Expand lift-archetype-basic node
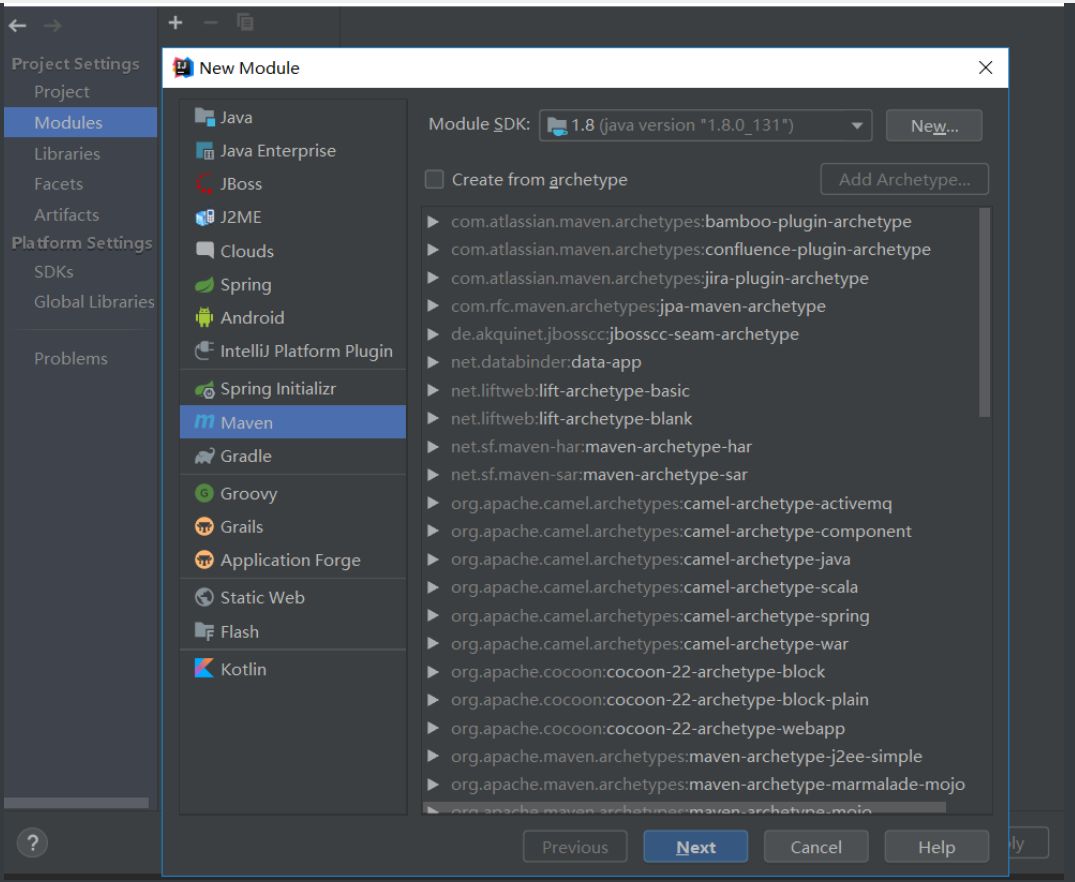Viewport: 1075px width, 882px height. click(x=433, y=390)
